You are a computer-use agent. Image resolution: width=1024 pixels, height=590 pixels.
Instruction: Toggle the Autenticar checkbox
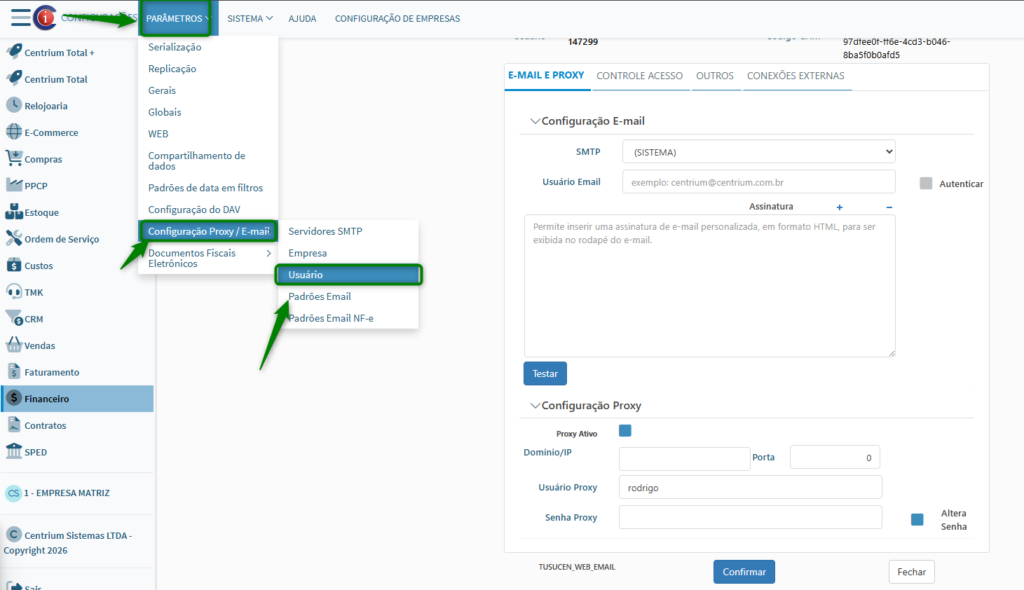pos(926,183)
